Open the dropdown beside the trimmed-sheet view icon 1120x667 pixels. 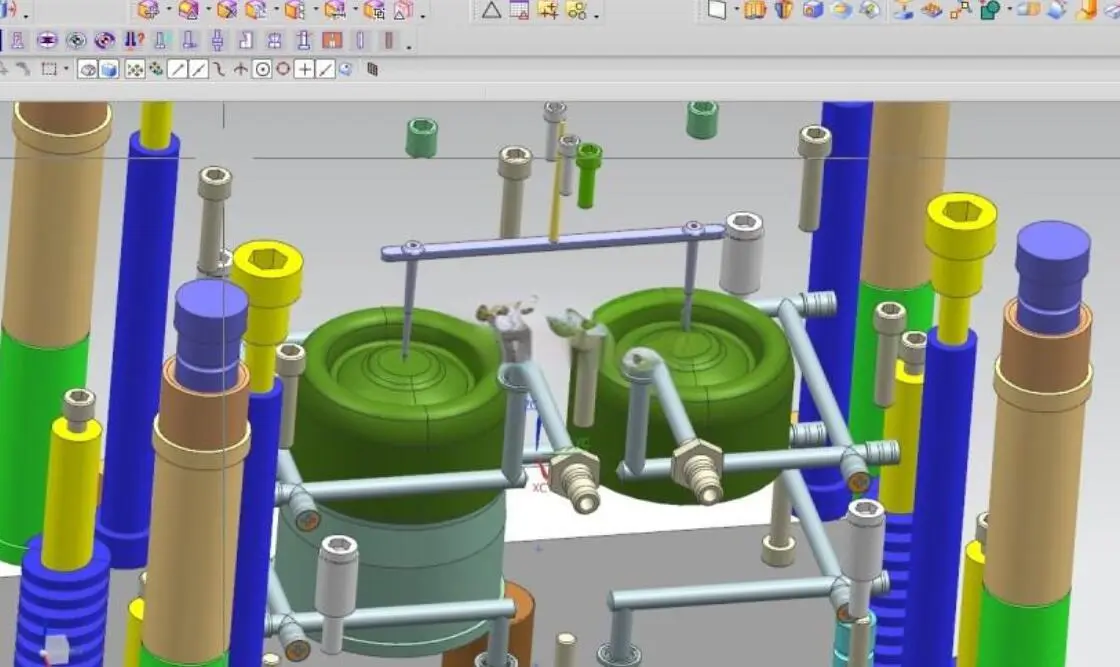[x=736, y=11]
